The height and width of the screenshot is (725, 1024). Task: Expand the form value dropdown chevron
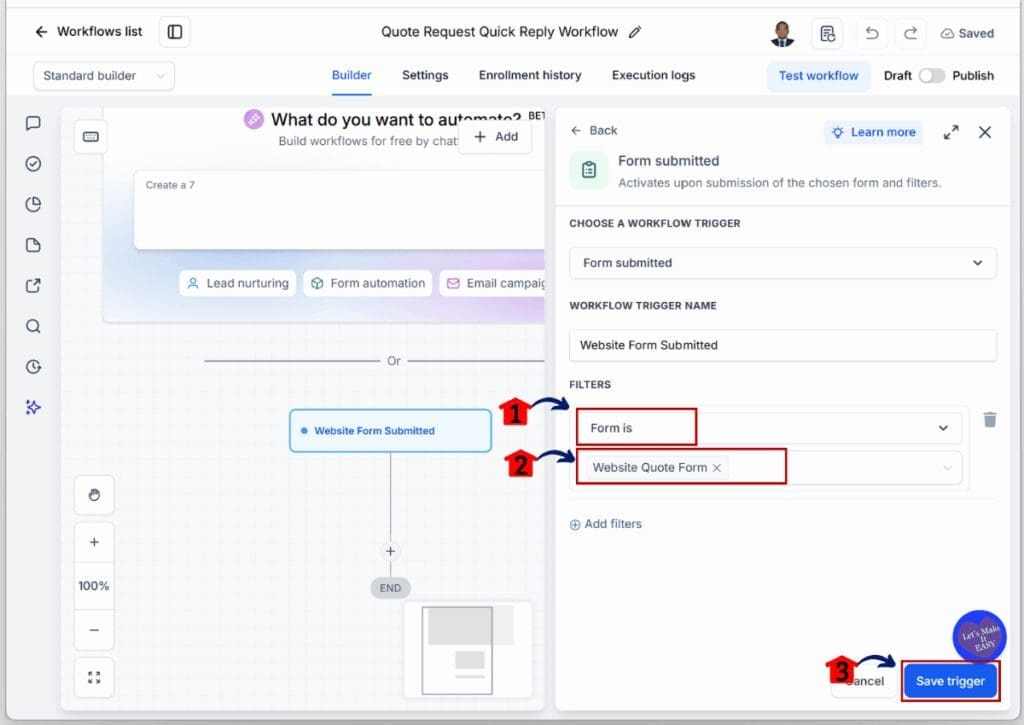[947, 468]
